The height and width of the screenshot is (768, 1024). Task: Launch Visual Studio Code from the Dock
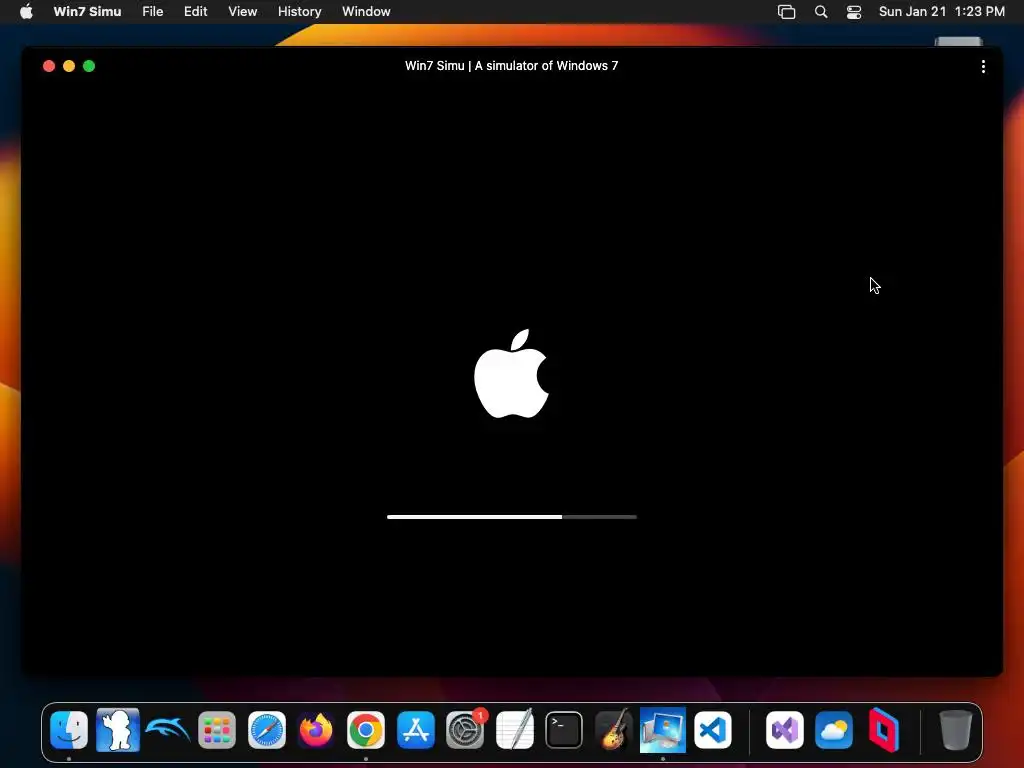click(x=712, y=729)
